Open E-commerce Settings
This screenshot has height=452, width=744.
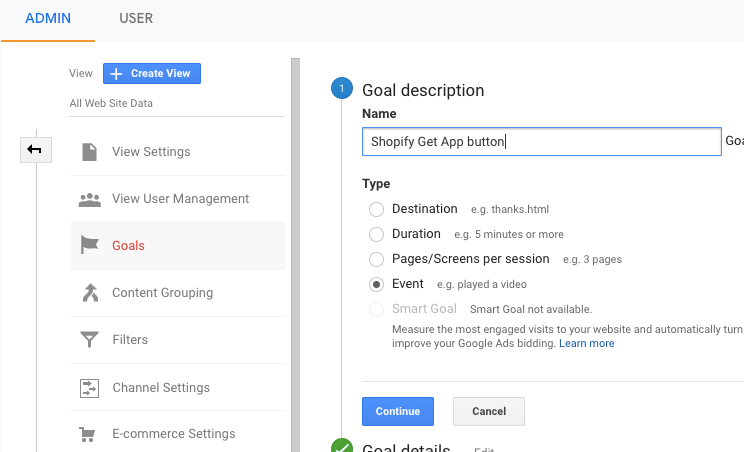pos(177,434)
